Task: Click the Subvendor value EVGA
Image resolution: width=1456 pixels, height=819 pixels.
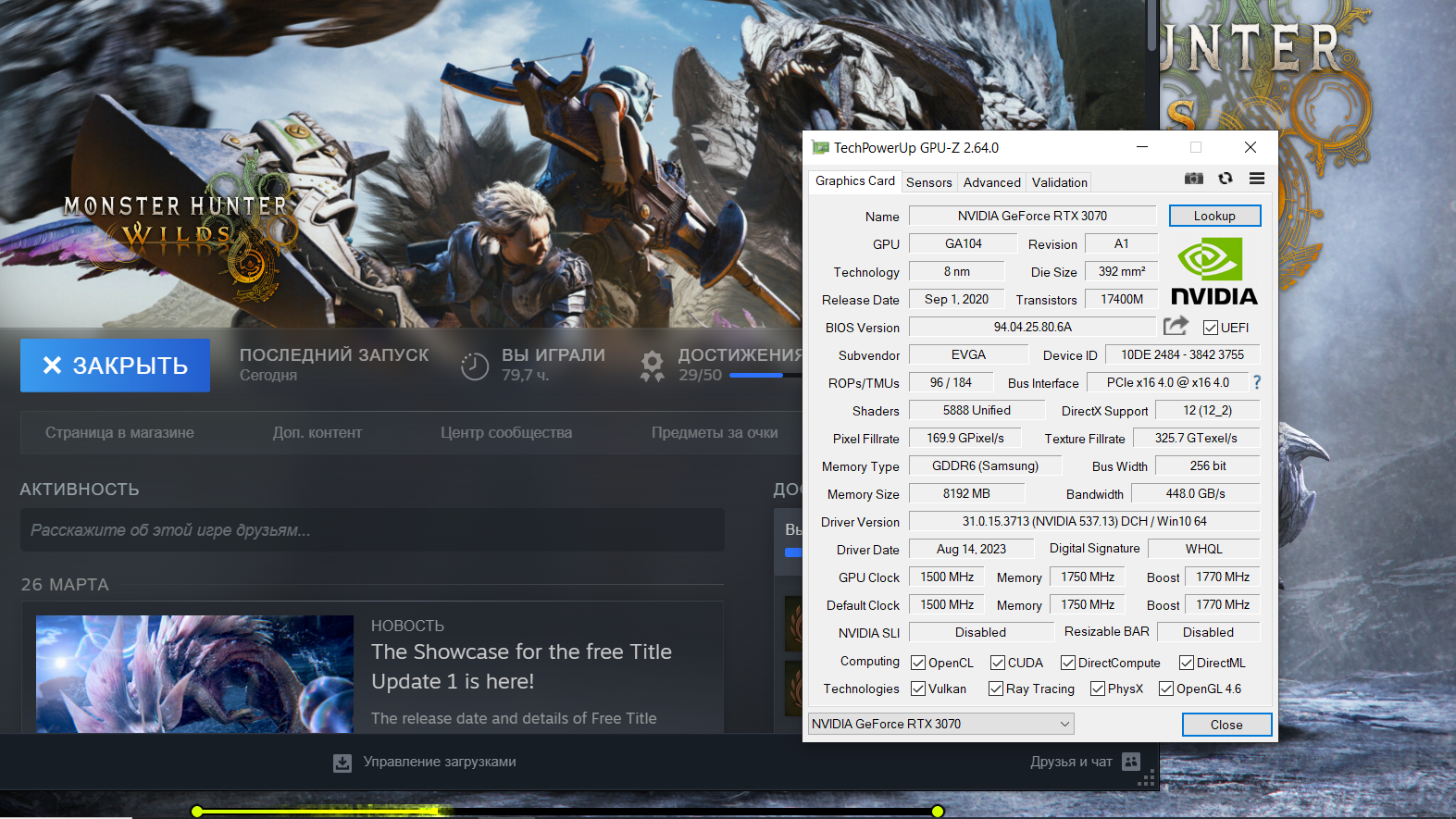Action: point(968,354)
